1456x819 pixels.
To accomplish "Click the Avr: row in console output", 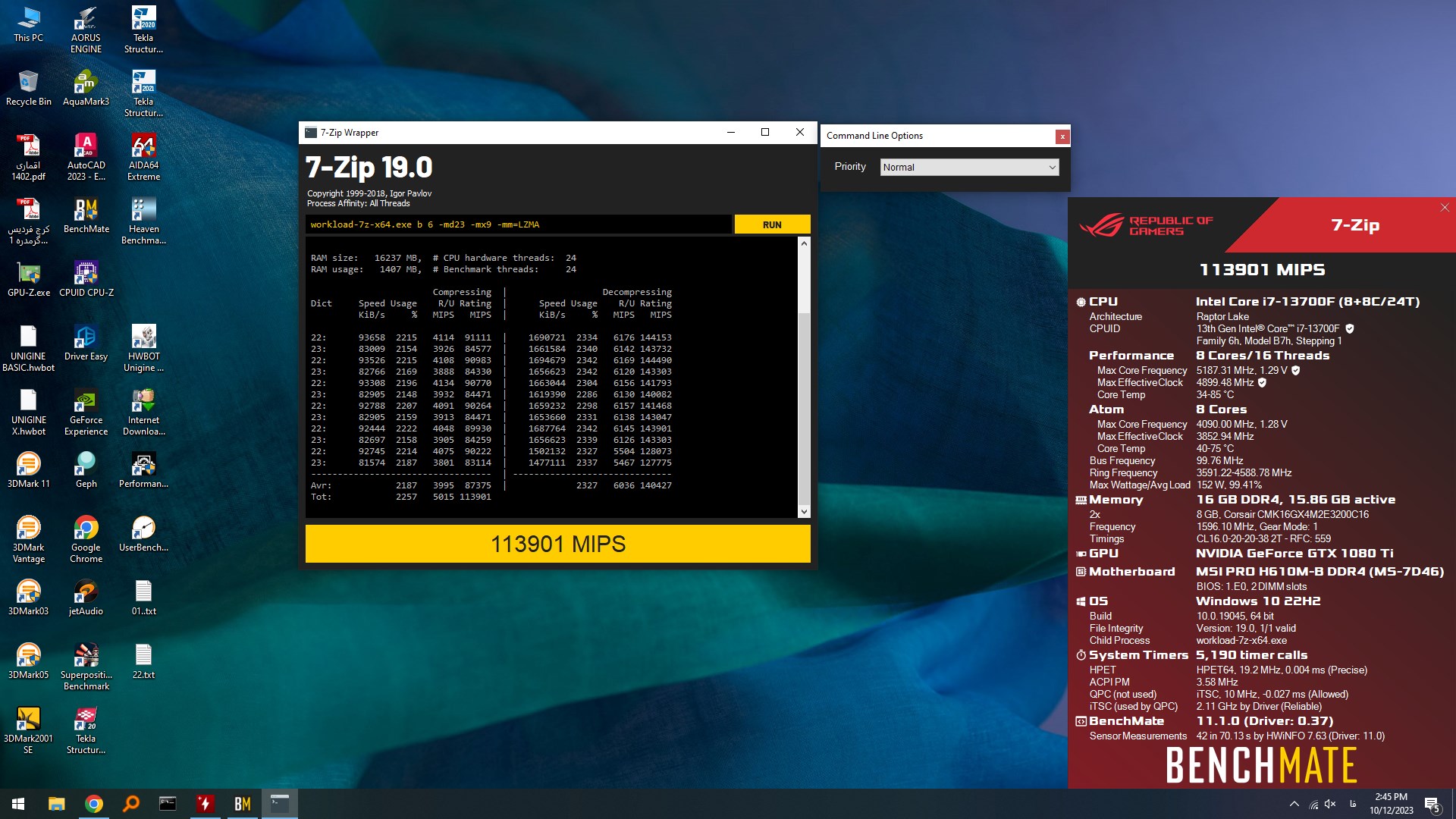I will pos(491,485).
